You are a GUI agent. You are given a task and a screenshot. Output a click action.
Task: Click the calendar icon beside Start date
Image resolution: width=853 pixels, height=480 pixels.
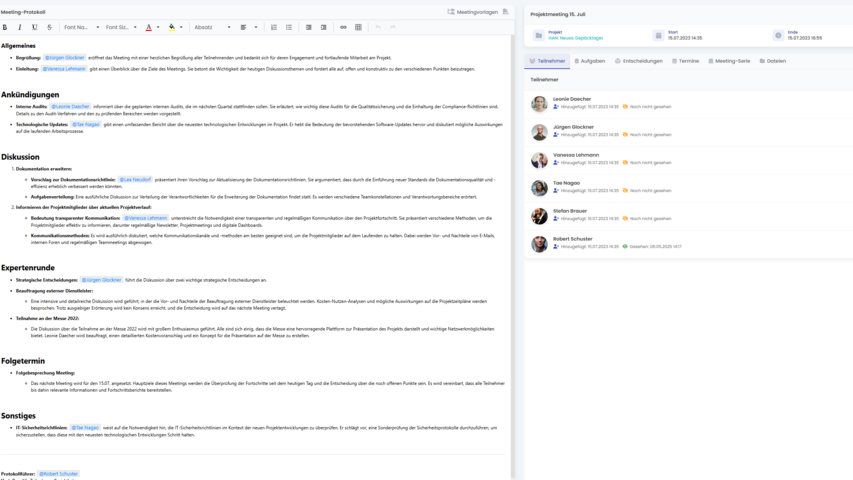pos(658,35)
